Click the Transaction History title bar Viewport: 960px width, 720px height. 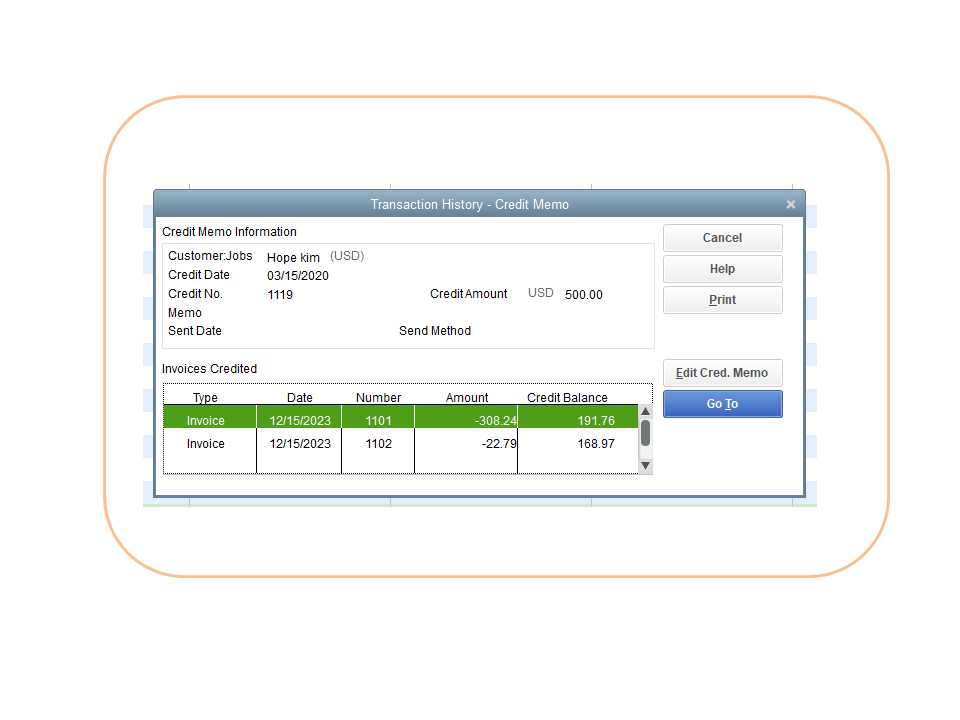tap(470, 204)
